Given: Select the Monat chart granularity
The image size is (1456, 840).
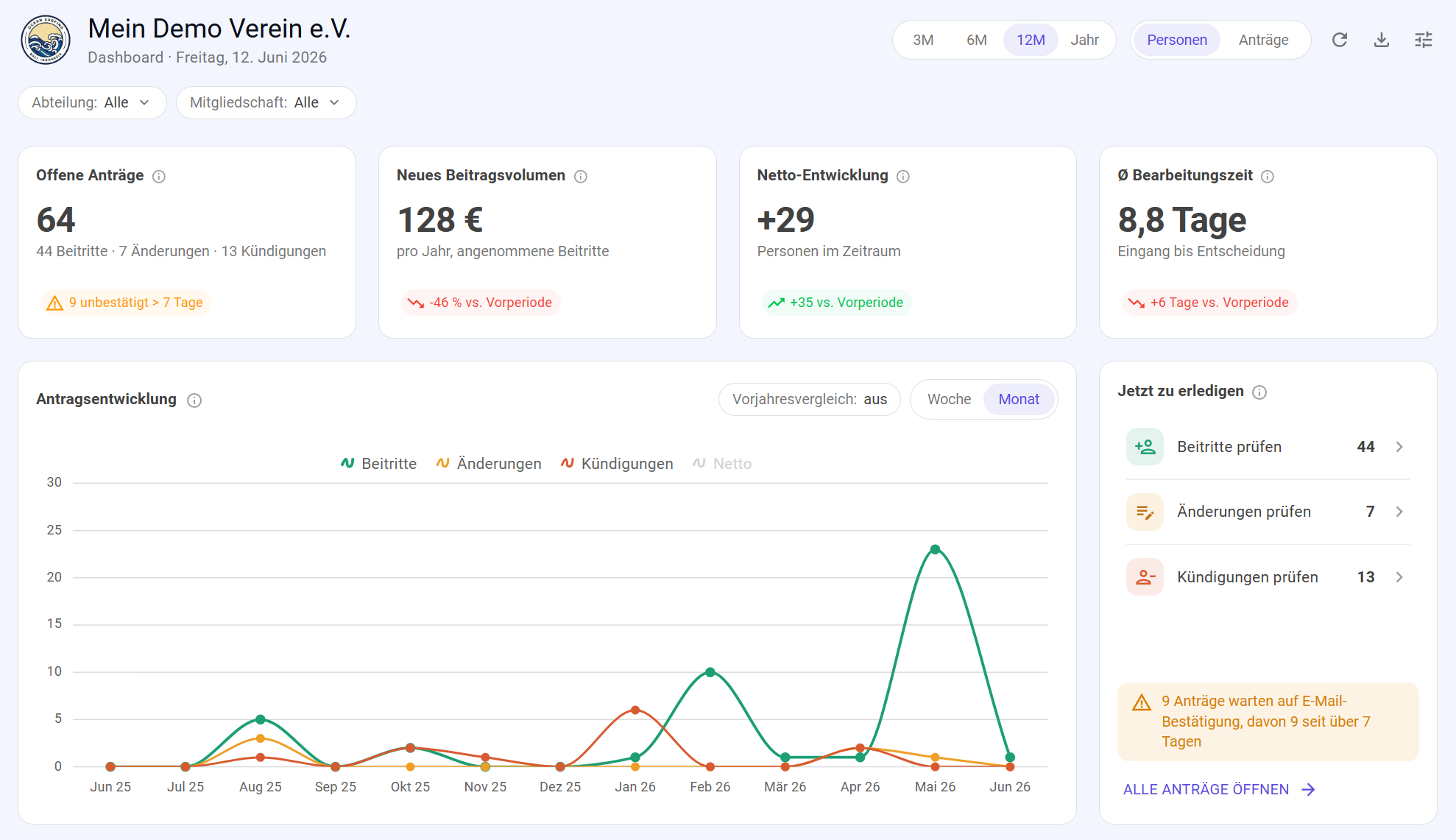Looking at the screenshot, I should click(1019, 399).
